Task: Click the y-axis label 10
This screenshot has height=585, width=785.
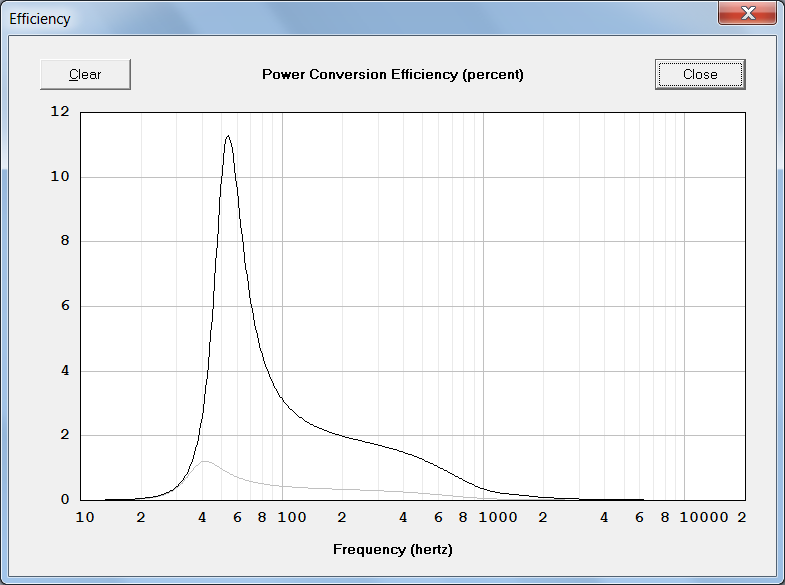Action: [x=60, y=176]
